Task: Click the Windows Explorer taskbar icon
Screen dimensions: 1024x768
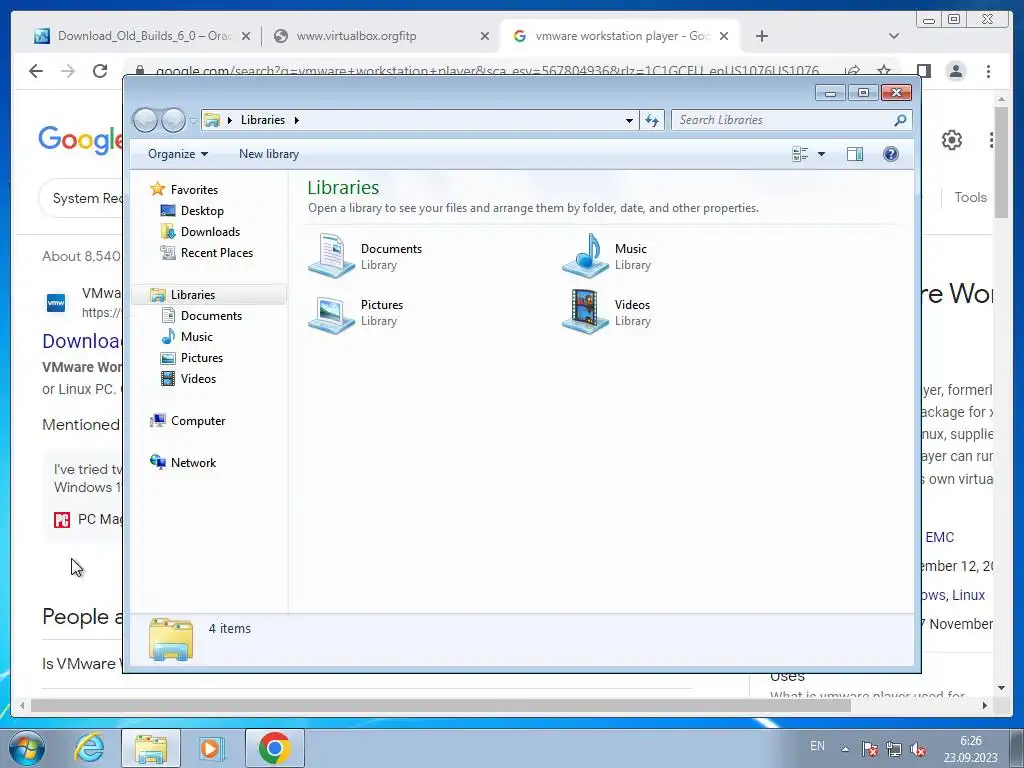Action: 151,748
